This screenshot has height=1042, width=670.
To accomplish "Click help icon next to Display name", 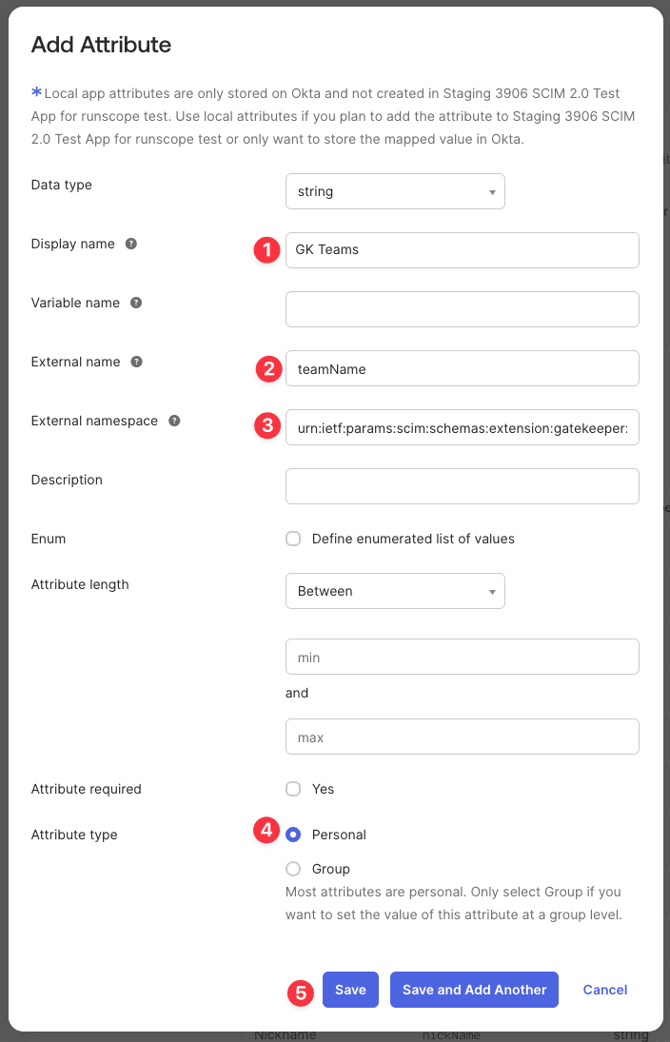I will [x=131, y=244].
